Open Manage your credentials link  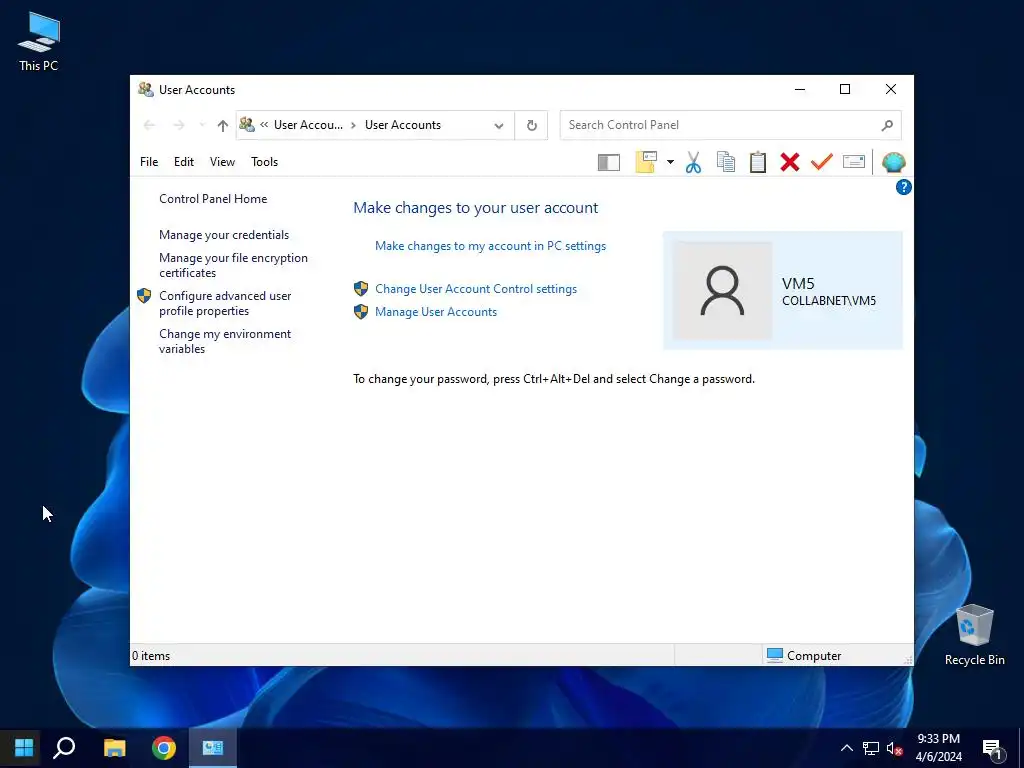tap(224, 234)
